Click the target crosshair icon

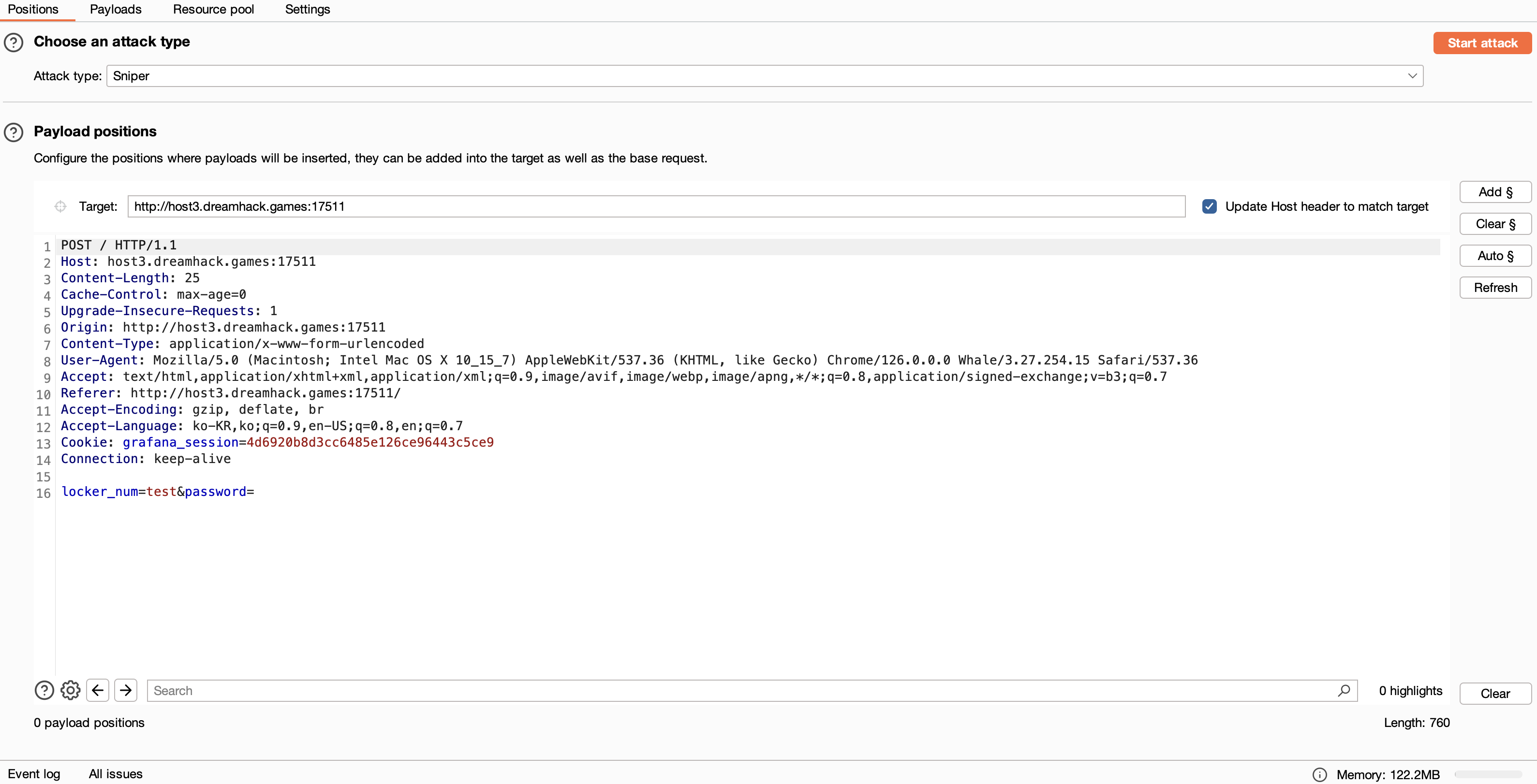tap(60, 206)
